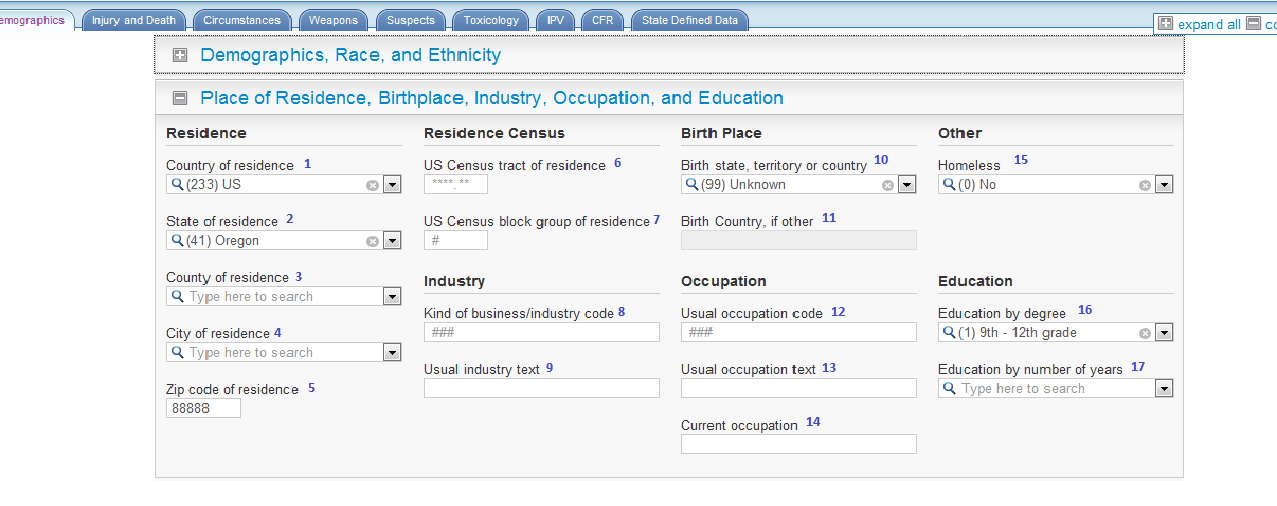Open the Toxicology tab

[x=491, y=20]
